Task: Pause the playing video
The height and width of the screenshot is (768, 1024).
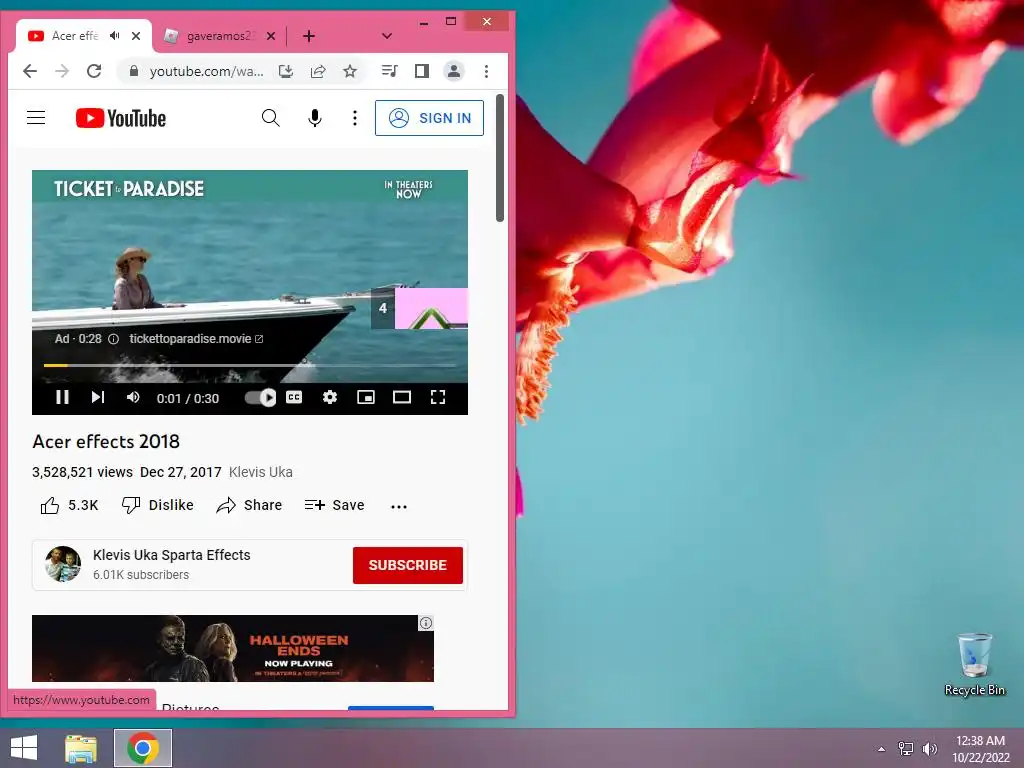Action: 62,397
